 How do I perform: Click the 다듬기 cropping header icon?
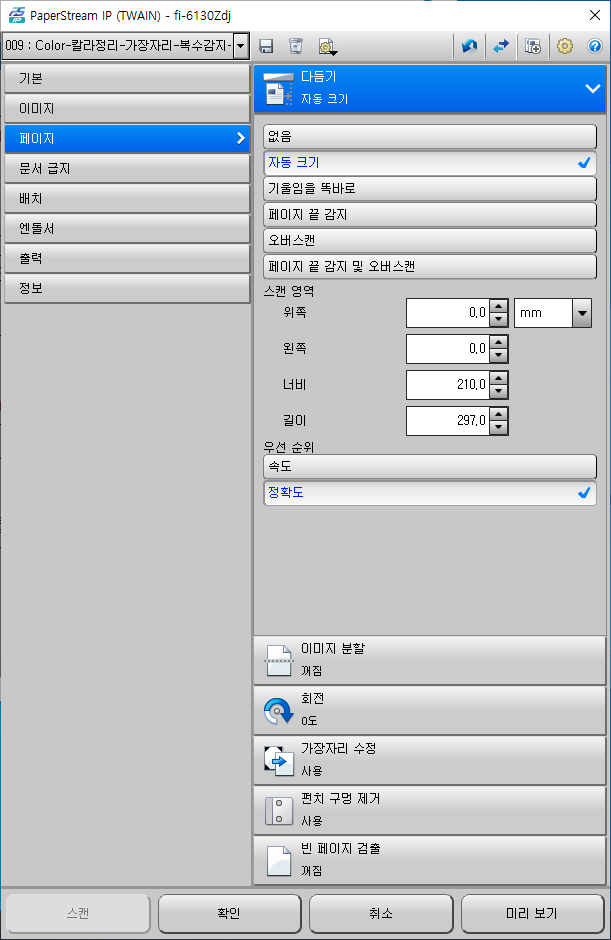279,89
